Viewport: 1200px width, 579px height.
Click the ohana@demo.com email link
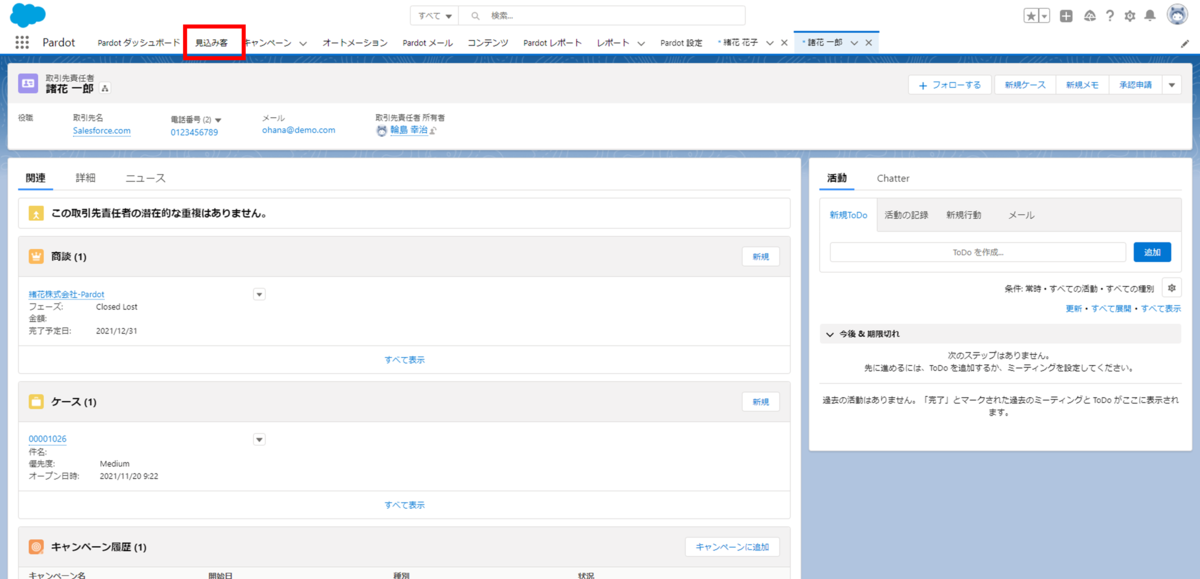pos(299,130)
